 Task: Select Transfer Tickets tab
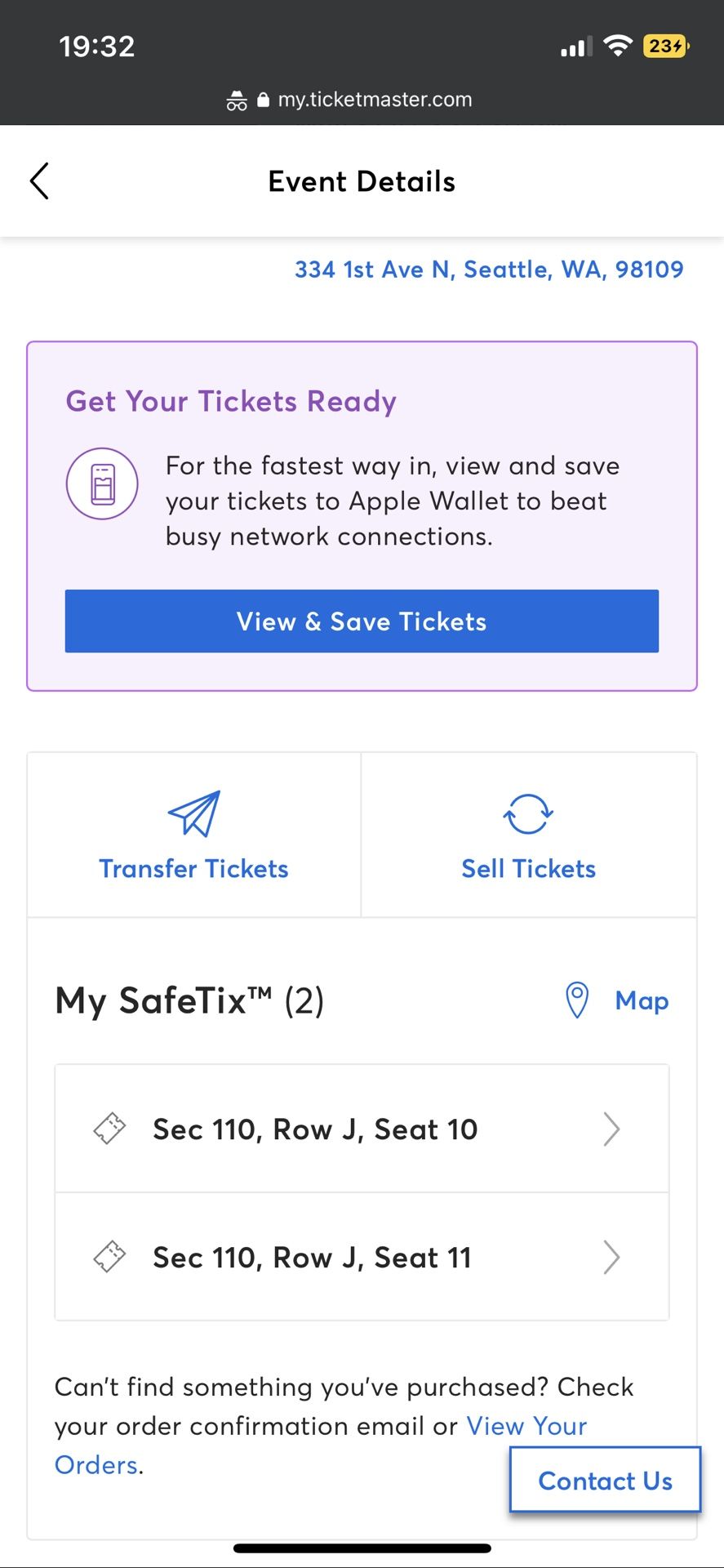coord(194,835)
